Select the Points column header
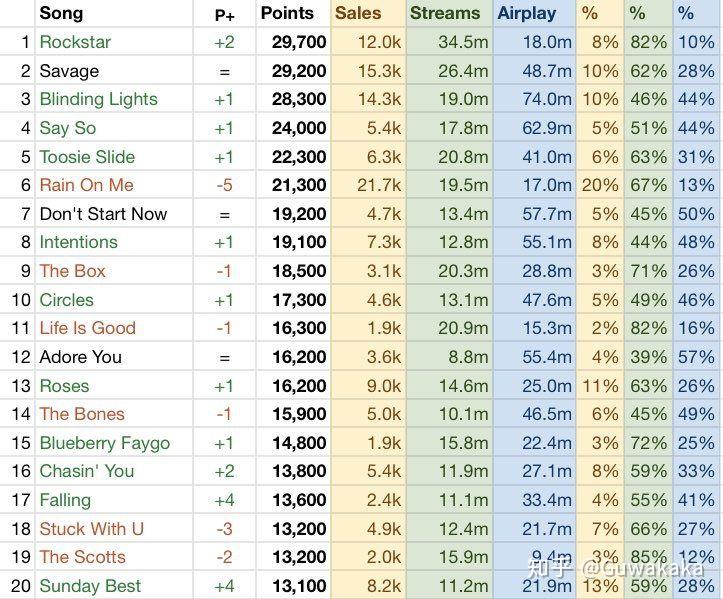The width and height of the screenshot is (723, 599). [x=287, y=14]
